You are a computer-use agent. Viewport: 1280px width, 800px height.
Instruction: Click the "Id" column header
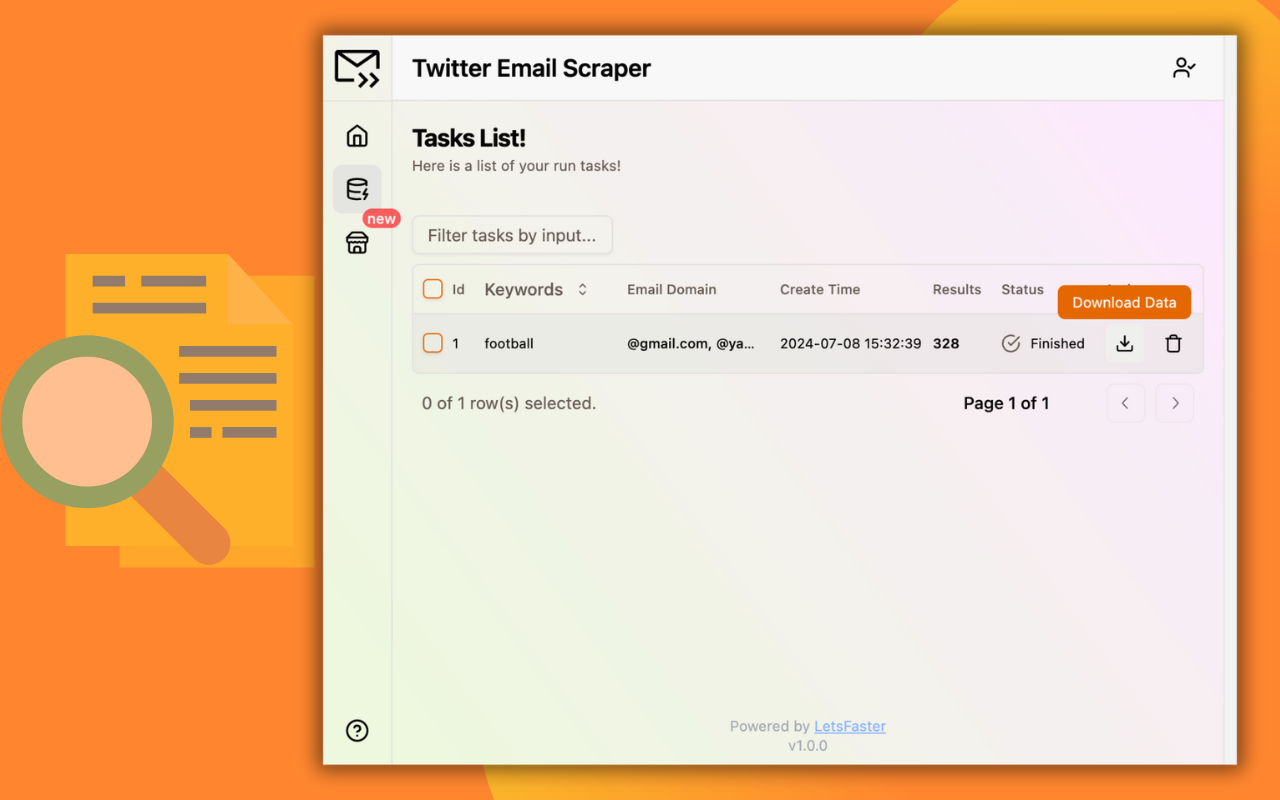click(x=458, y=289)
